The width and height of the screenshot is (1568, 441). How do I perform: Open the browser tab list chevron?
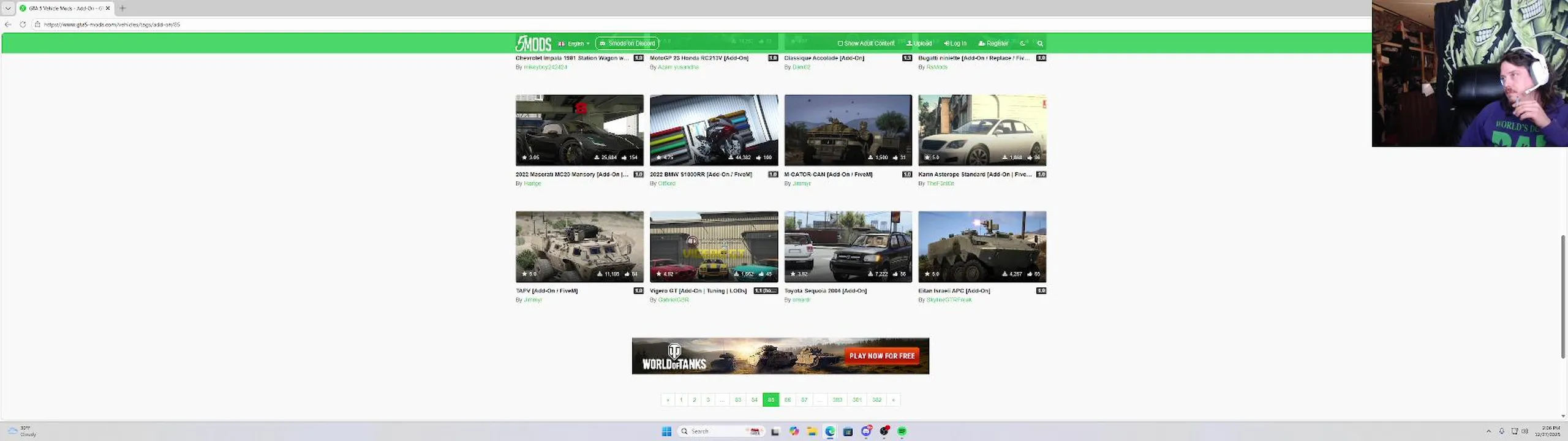point(8,8)
